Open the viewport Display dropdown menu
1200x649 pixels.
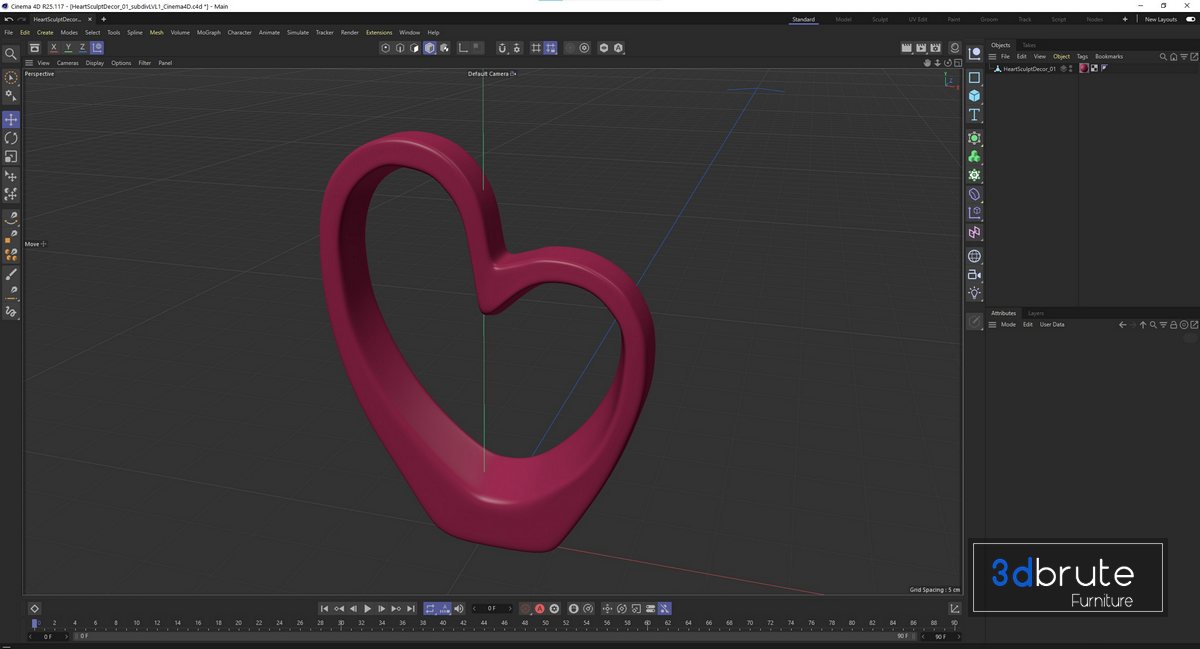[x=94, y=63]
